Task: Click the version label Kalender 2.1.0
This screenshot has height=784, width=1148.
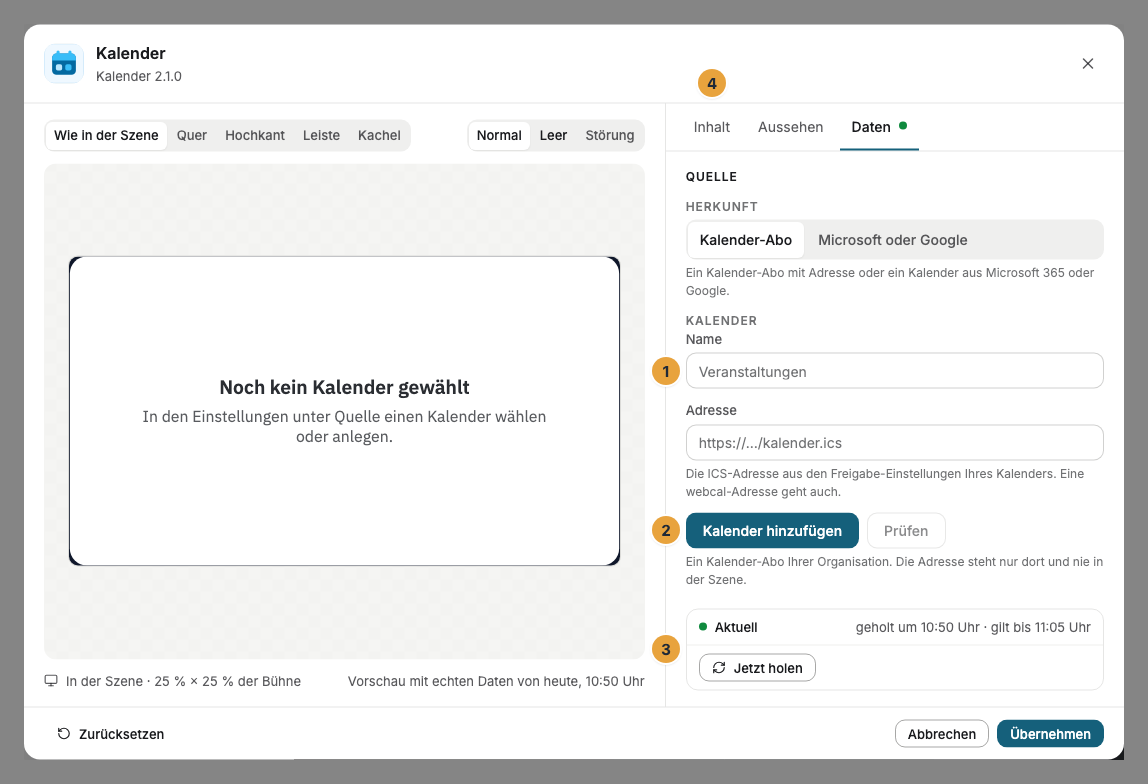Action: (138, 76)
